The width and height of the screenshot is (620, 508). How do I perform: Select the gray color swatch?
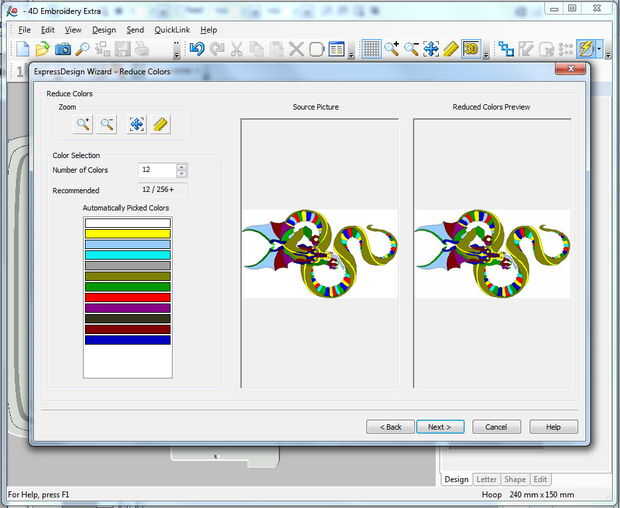pyautogui.click(x=128, y=266)
